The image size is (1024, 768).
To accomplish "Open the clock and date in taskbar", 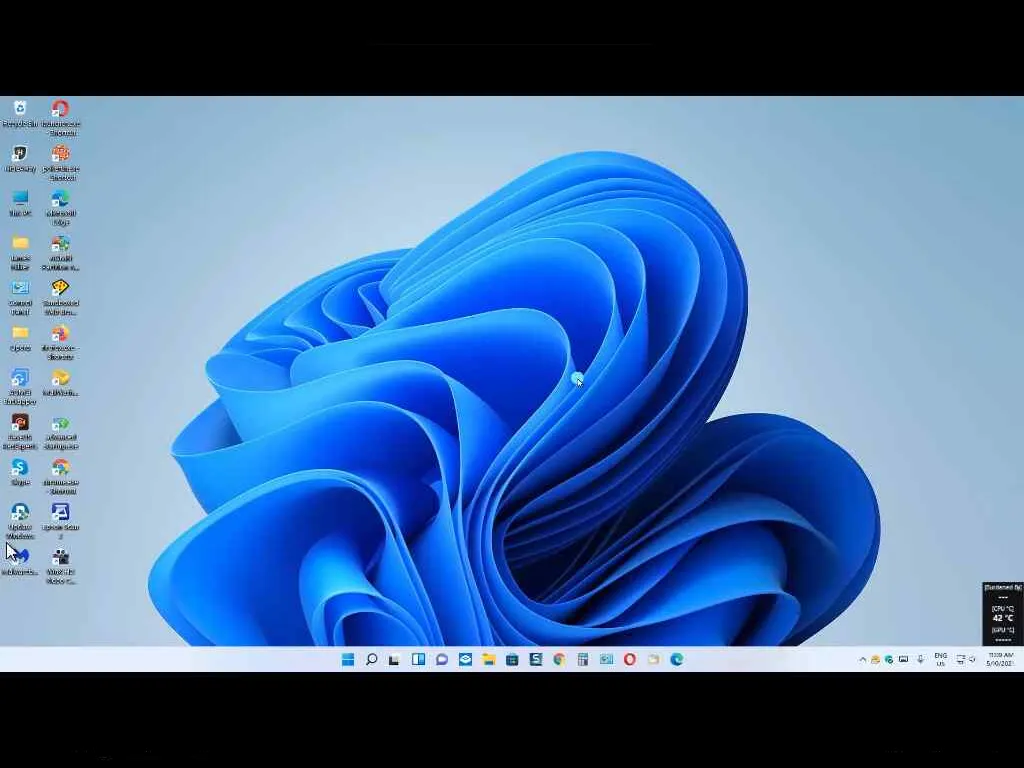I will click(x=1000, y=660).
